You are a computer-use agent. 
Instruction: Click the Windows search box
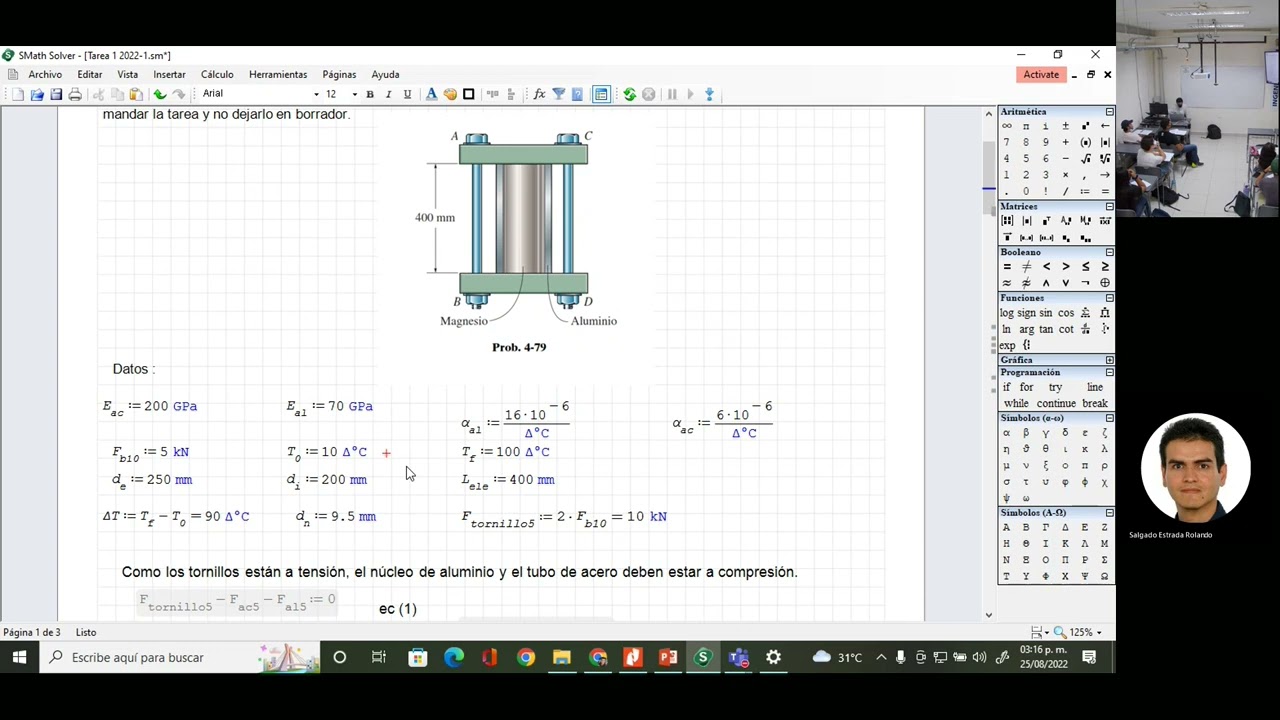pos(180,657)
